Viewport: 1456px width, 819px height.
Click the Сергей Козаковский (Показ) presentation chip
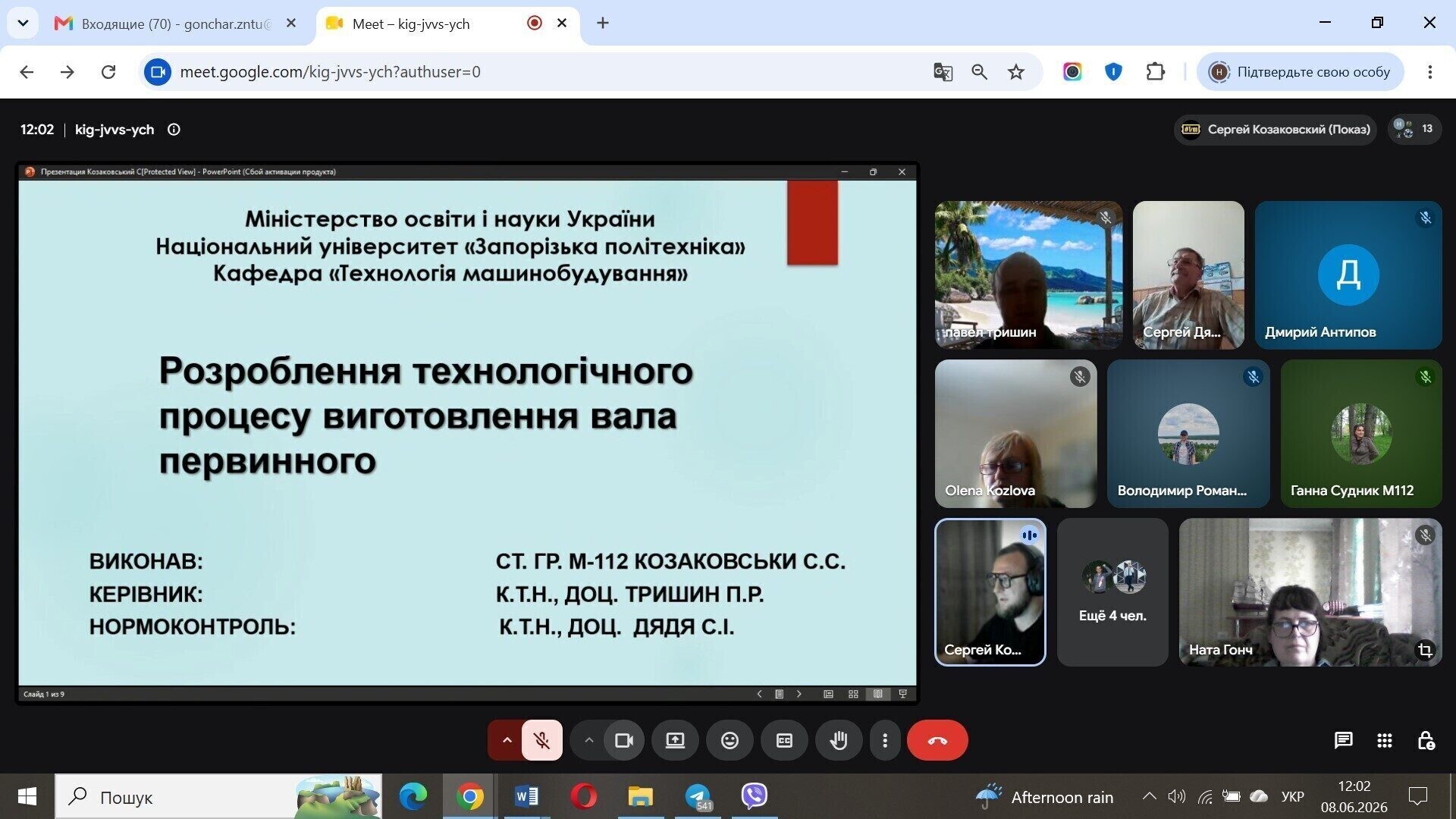pyautogui.click(x=1276, y=129)
